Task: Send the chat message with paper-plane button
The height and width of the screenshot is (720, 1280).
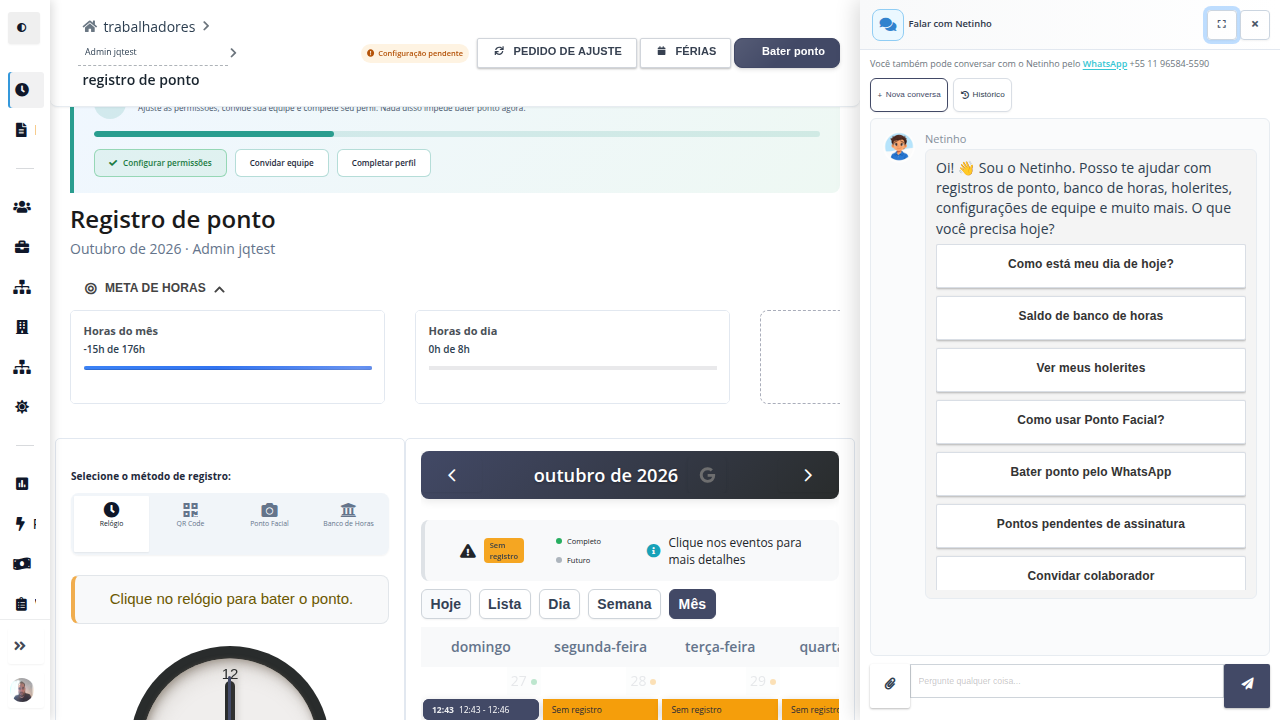Action: (1247, 684)
